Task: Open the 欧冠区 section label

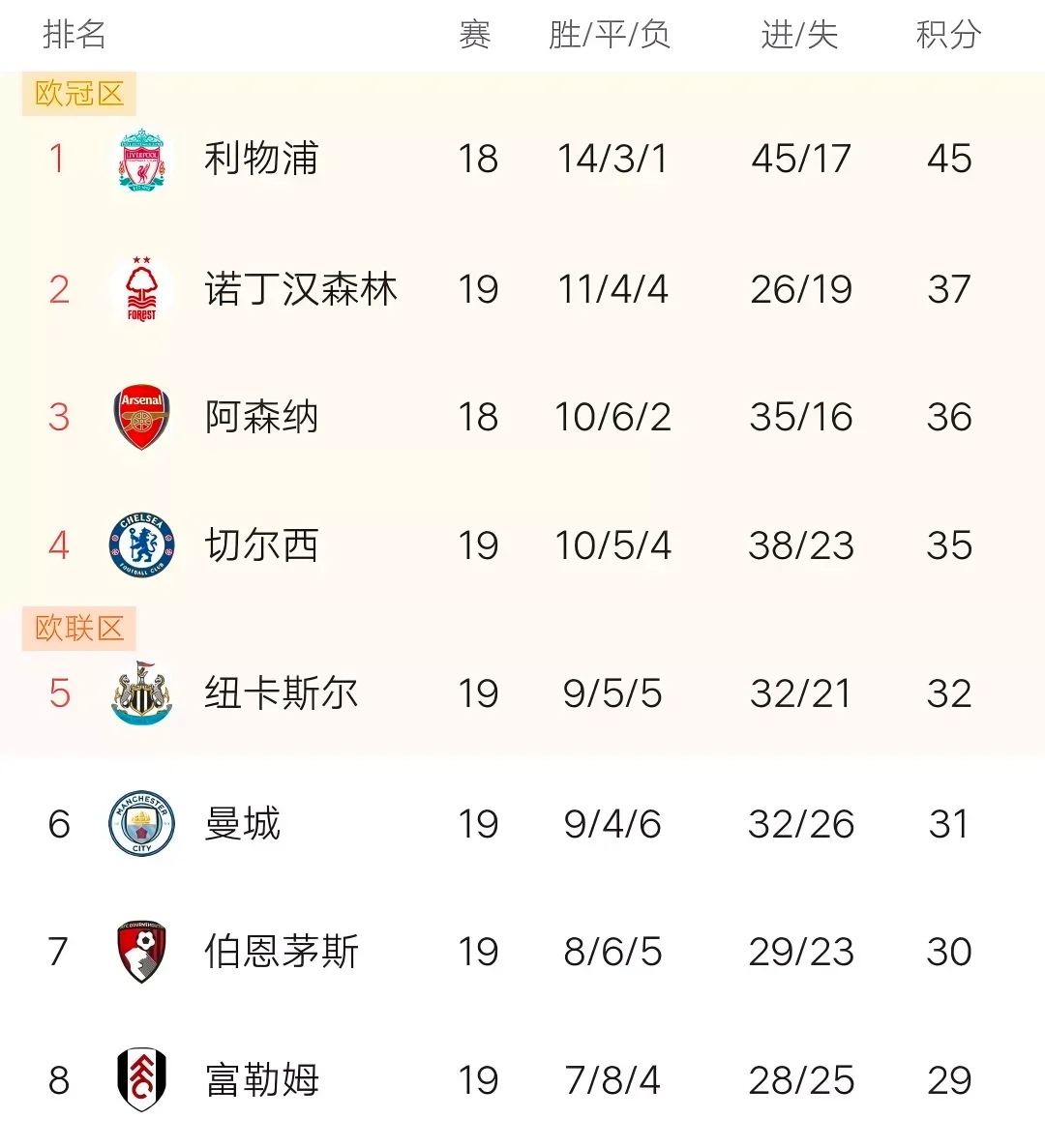Action: click(x=77, y=94)
